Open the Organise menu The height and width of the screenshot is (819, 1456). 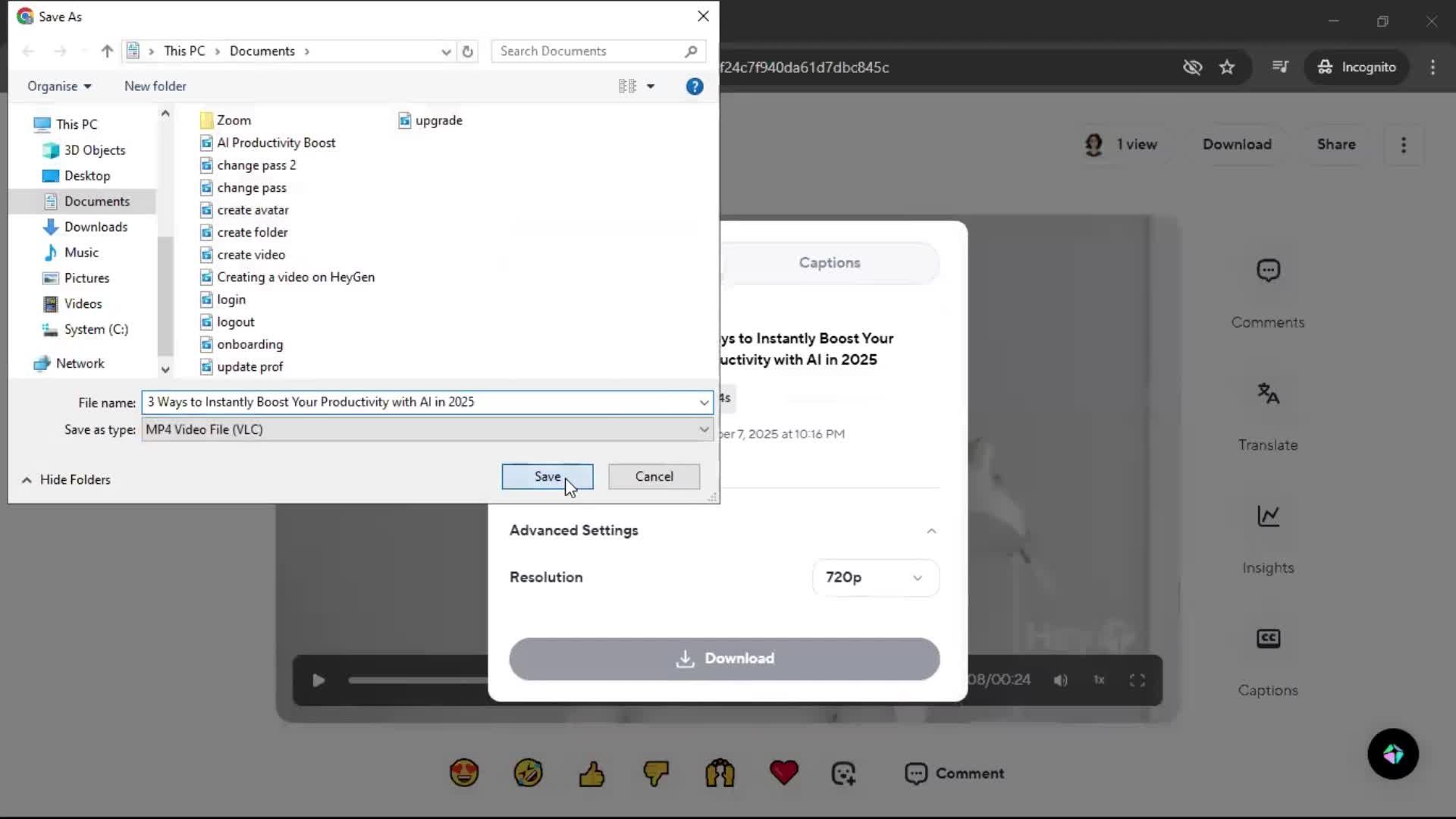coord(59,86)
